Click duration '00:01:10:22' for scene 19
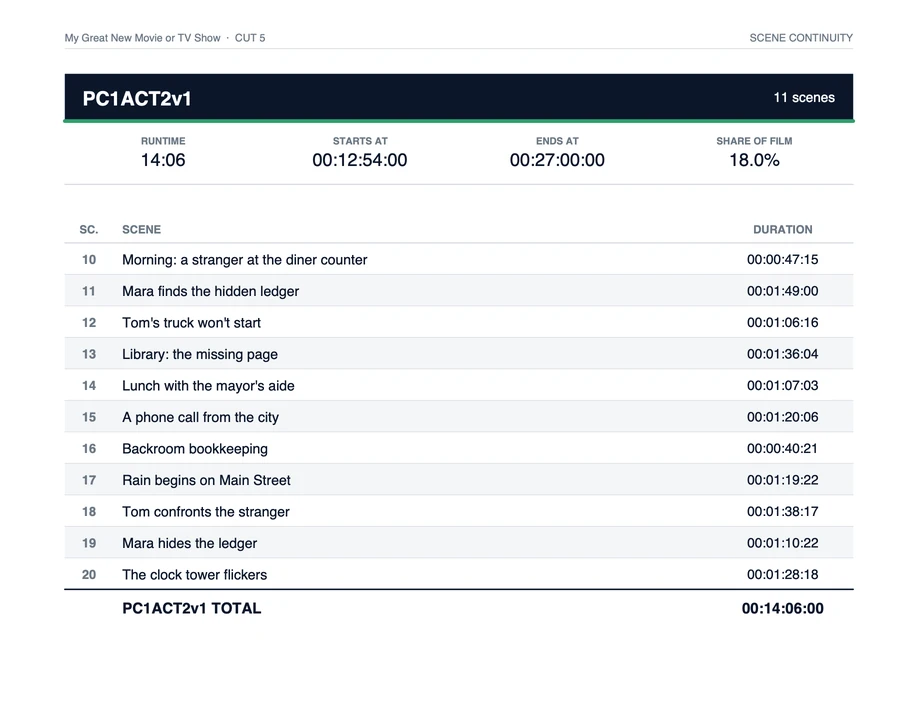Screen dimensions: 918x705 point(783,543)
